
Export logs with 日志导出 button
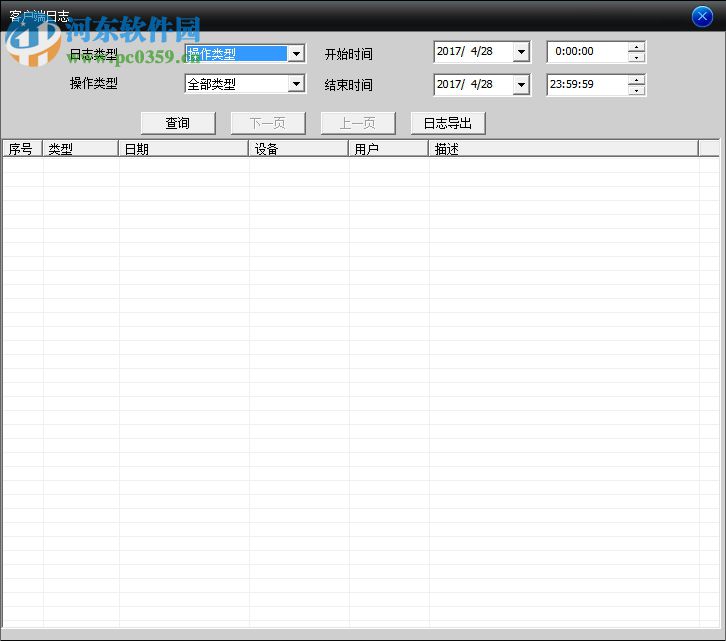click(448, 123)
